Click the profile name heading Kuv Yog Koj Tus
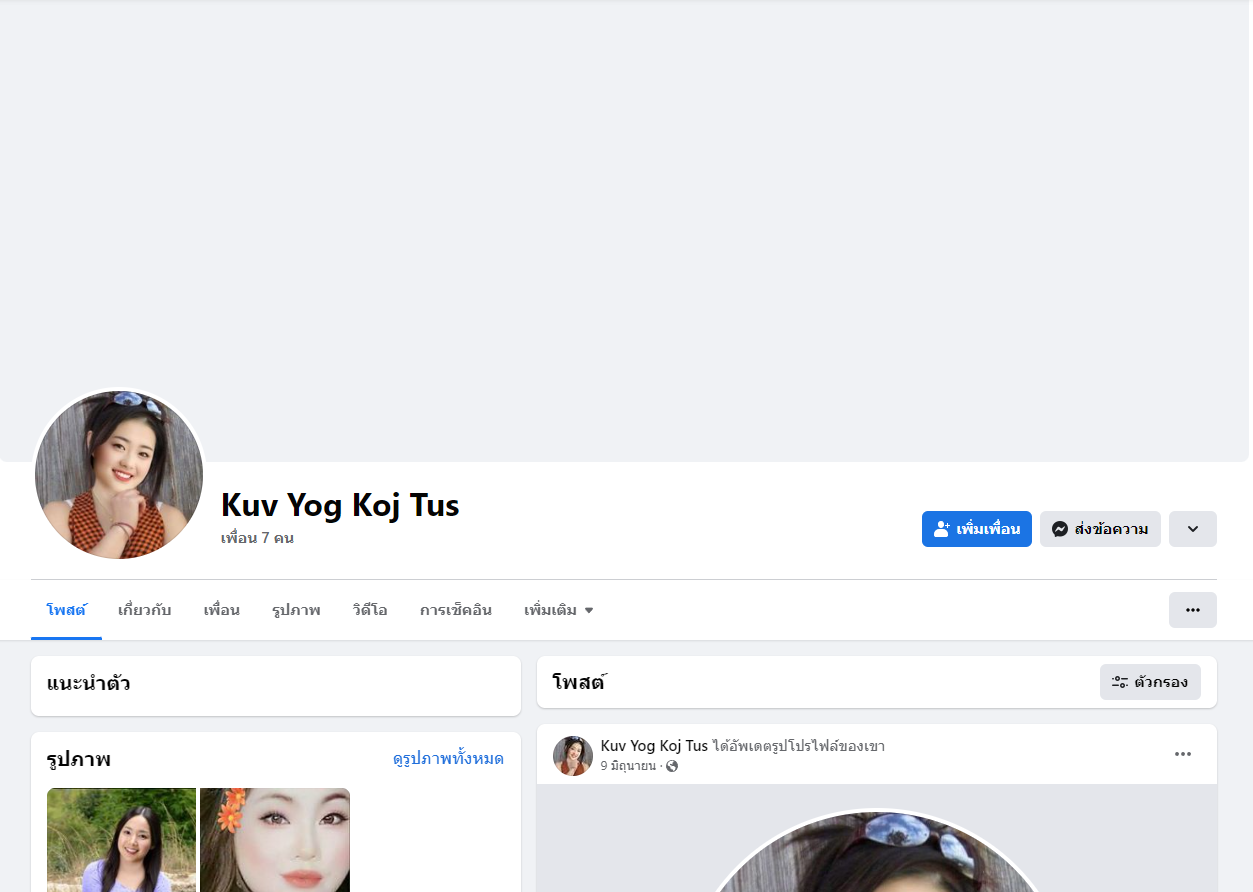This screenshot has width=1253, height=892. (340, 505)
